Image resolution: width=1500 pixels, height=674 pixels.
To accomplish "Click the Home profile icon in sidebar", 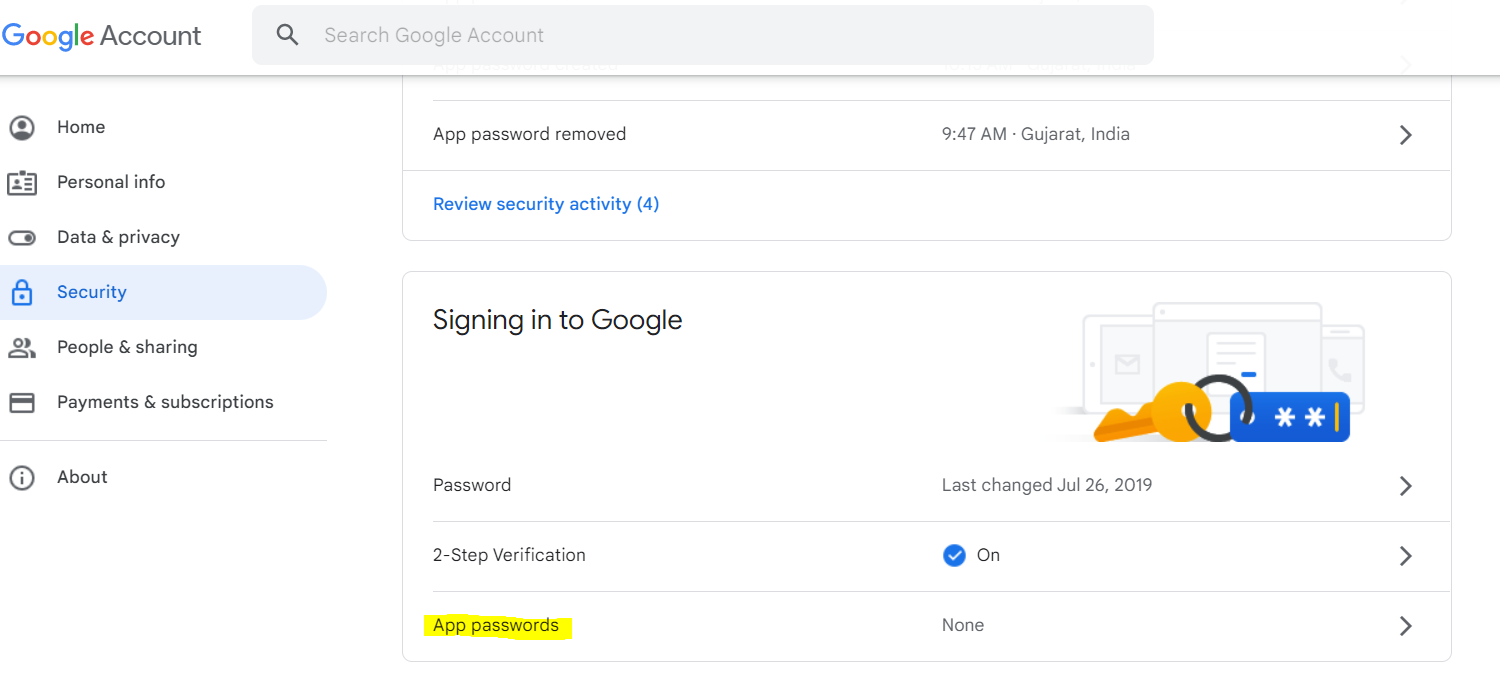I will click(21, 127).
